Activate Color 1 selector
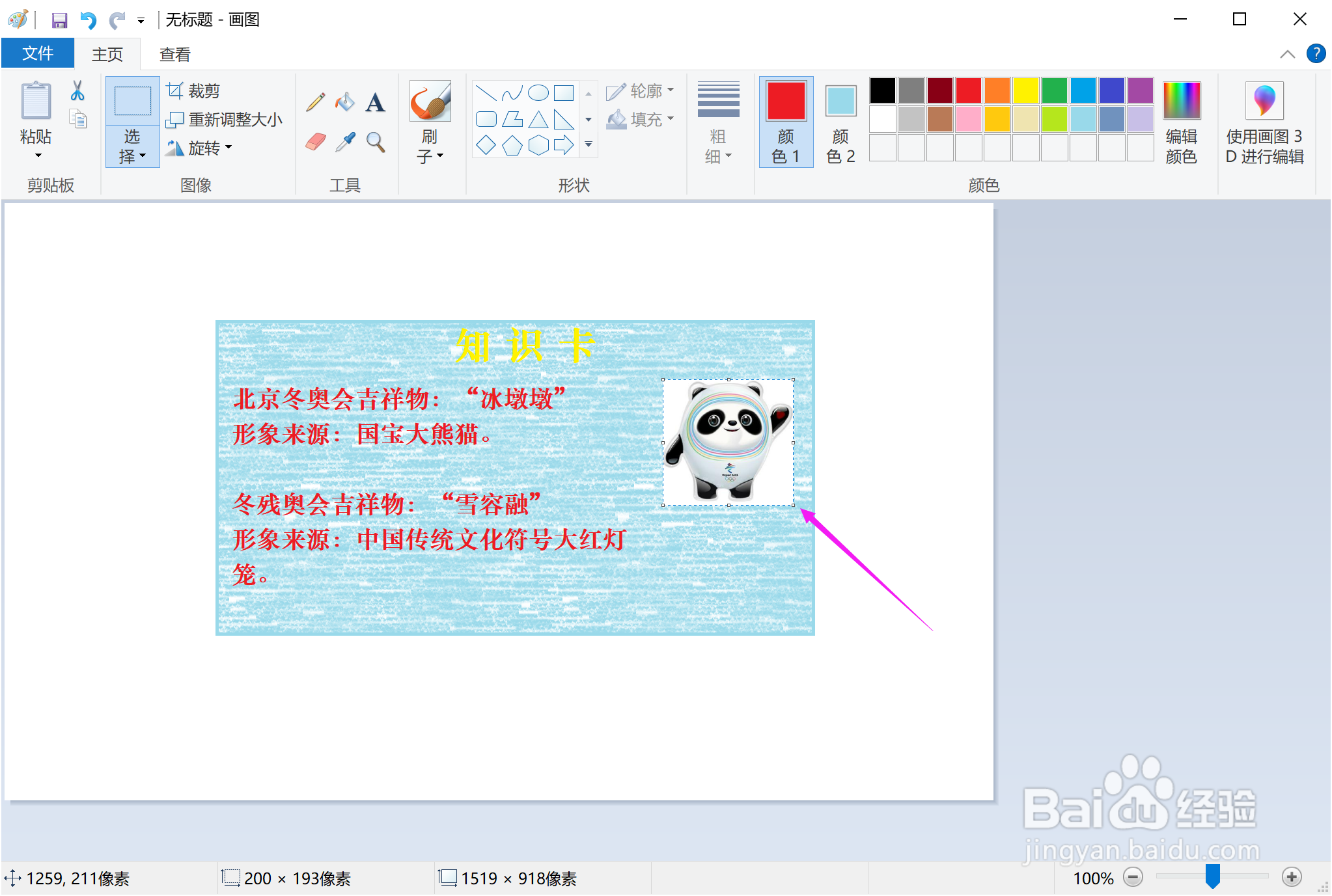The height and width of the screenshot is (896, 1332). [x=786, y=122]
